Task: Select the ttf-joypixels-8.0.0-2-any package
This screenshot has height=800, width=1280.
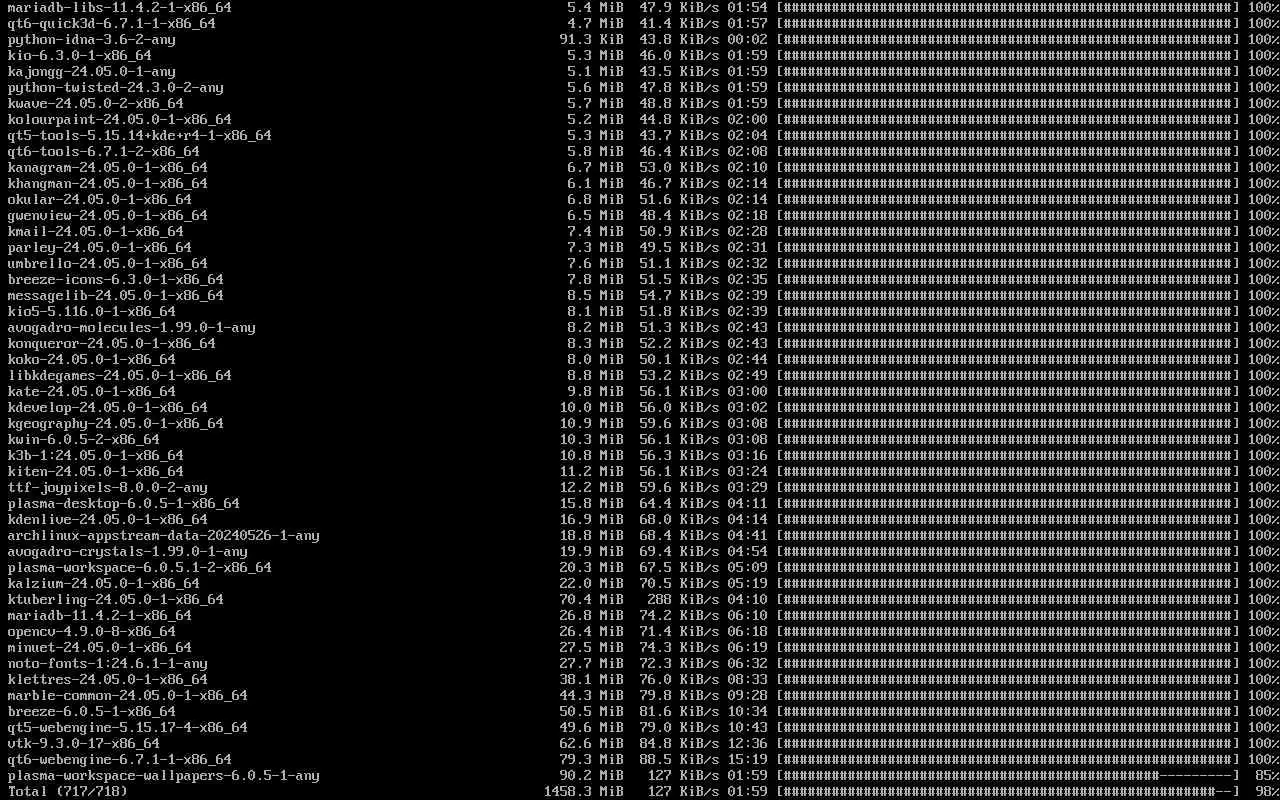Action: tap(108, 487)
